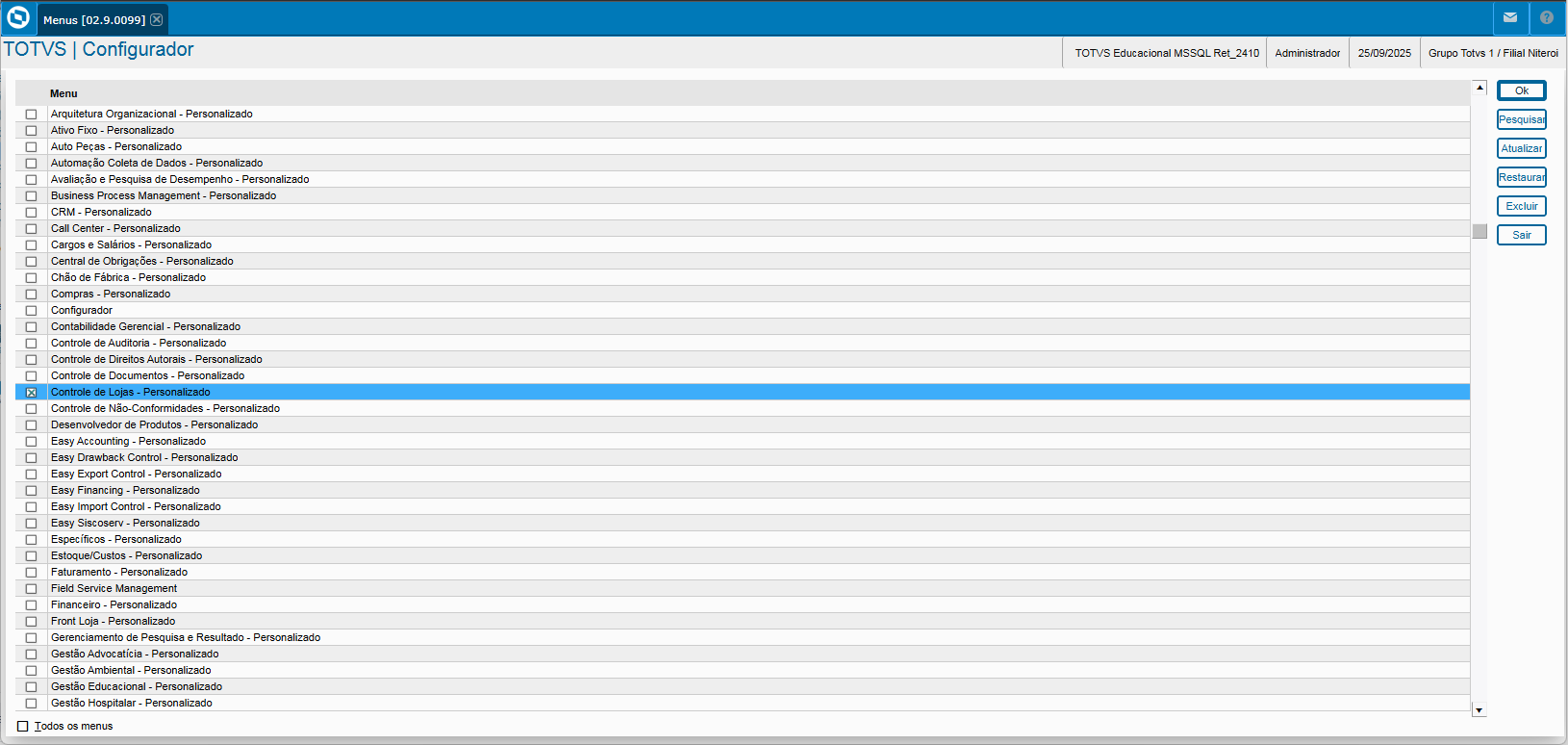Exit using the Sair button

(1522, 235)
